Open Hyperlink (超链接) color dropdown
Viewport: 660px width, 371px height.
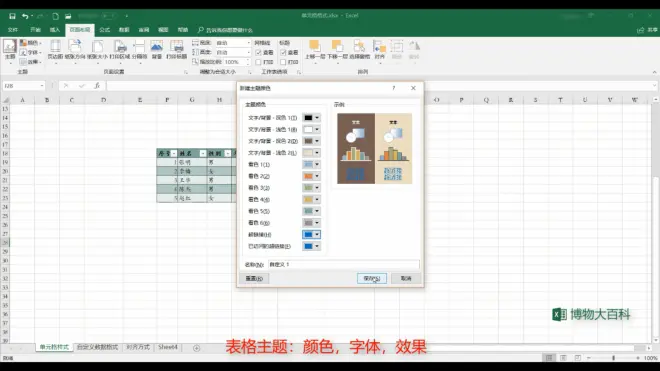317,235
